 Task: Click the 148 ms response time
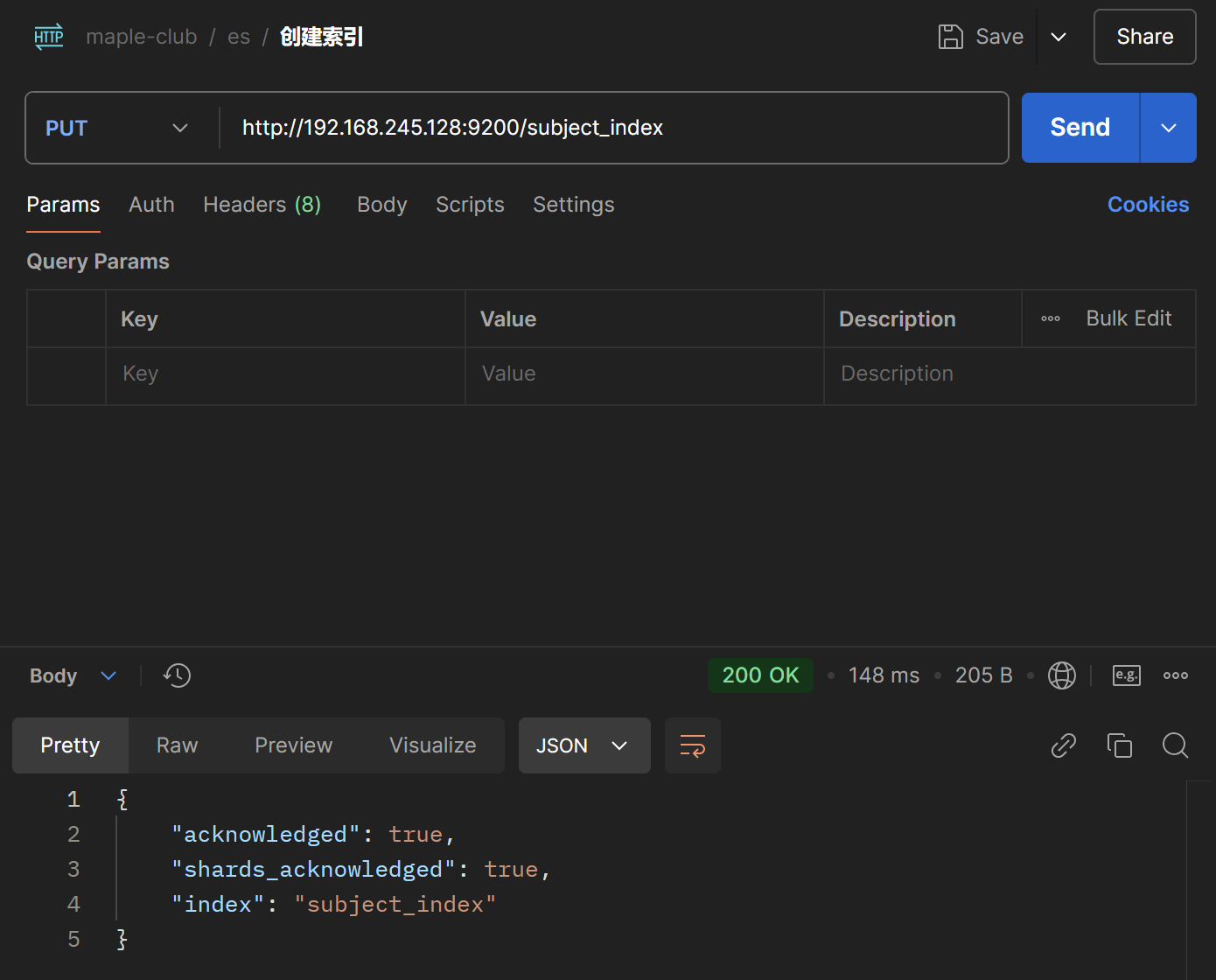(x=884, y=675)
